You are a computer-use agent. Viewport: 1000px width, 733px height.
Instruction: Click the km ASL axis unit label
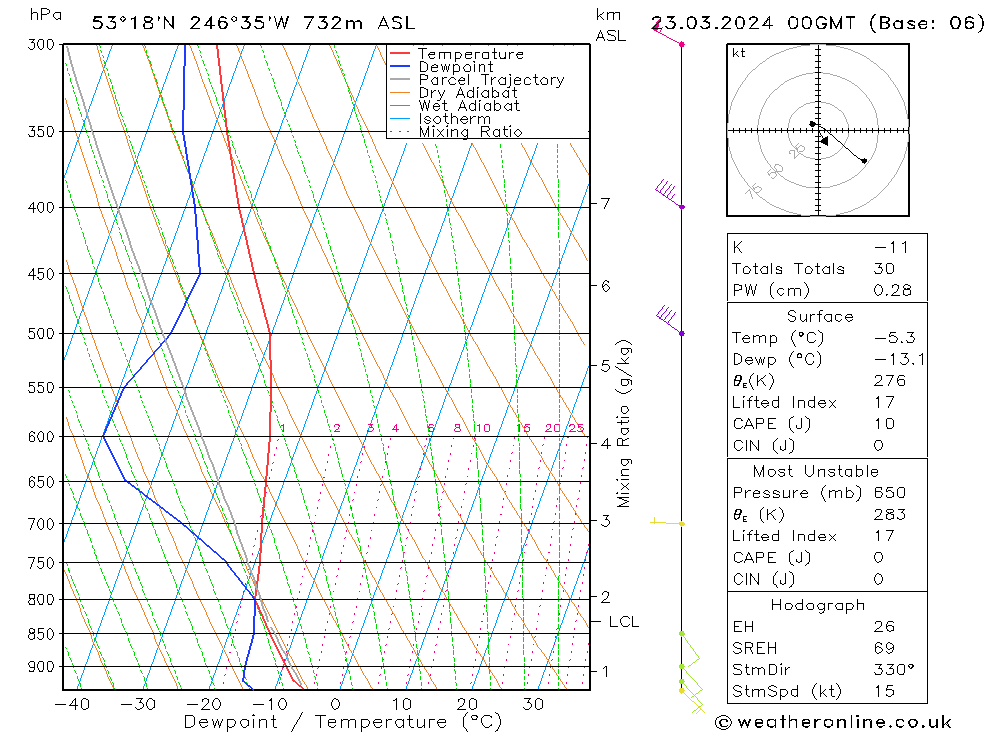pos(610,26)
